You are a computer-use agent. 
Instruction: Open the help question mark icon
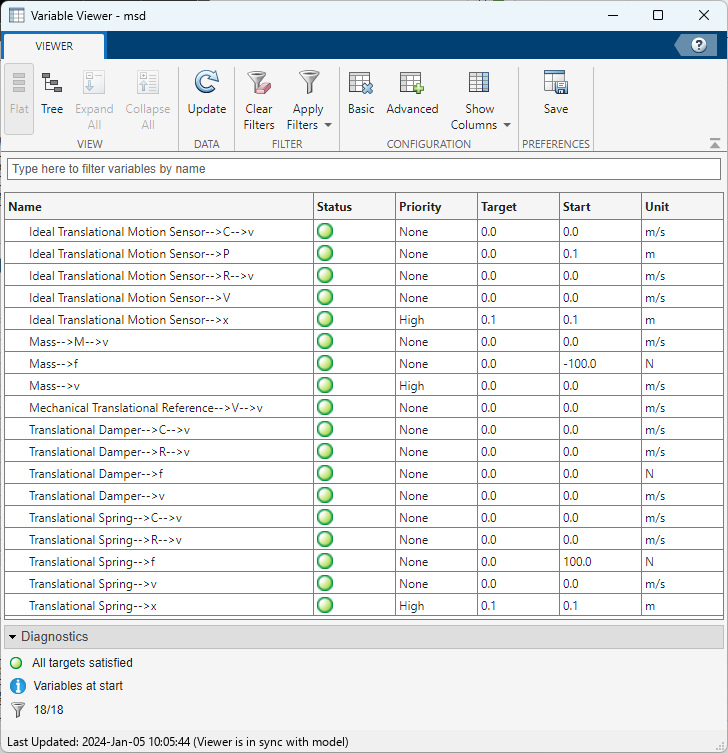click(x=698, y=45)
